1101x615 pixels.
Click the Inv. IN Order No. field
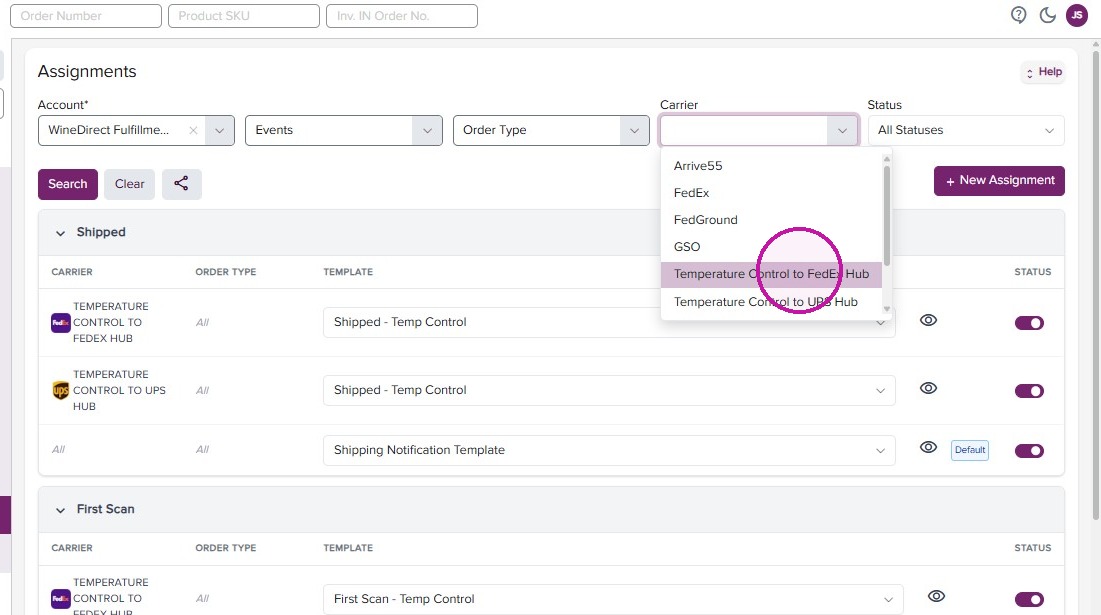(x=402, y=15)
